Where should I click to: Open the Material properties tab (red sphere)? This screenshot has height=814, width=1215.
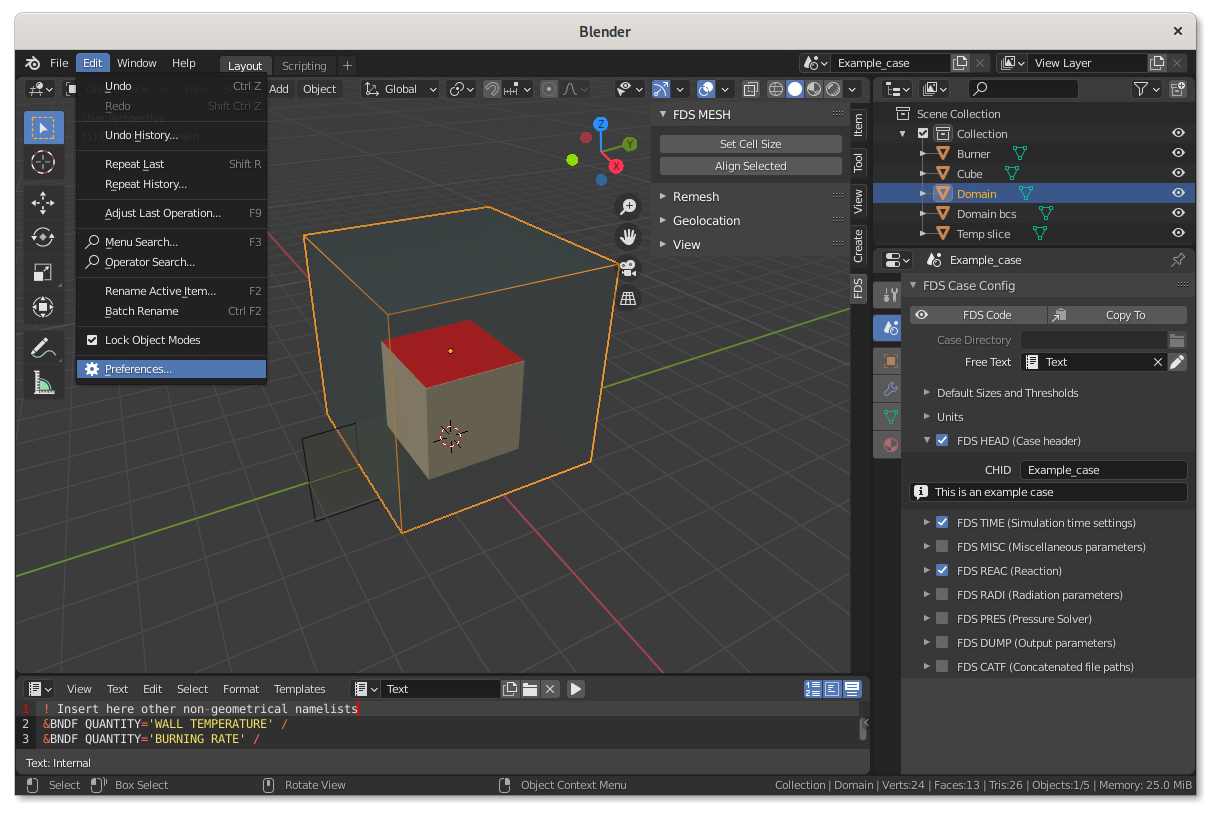[888, 444]
